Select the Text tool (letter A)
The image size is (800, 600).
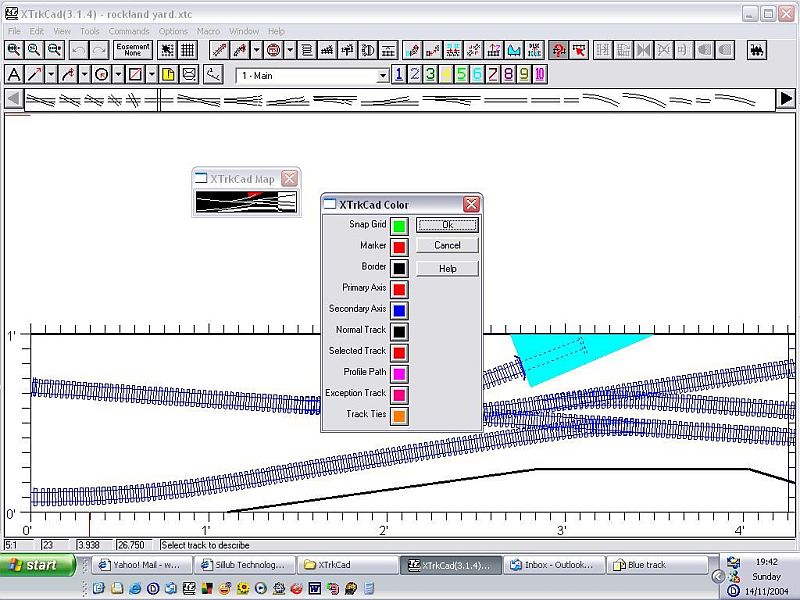(14, 74)
